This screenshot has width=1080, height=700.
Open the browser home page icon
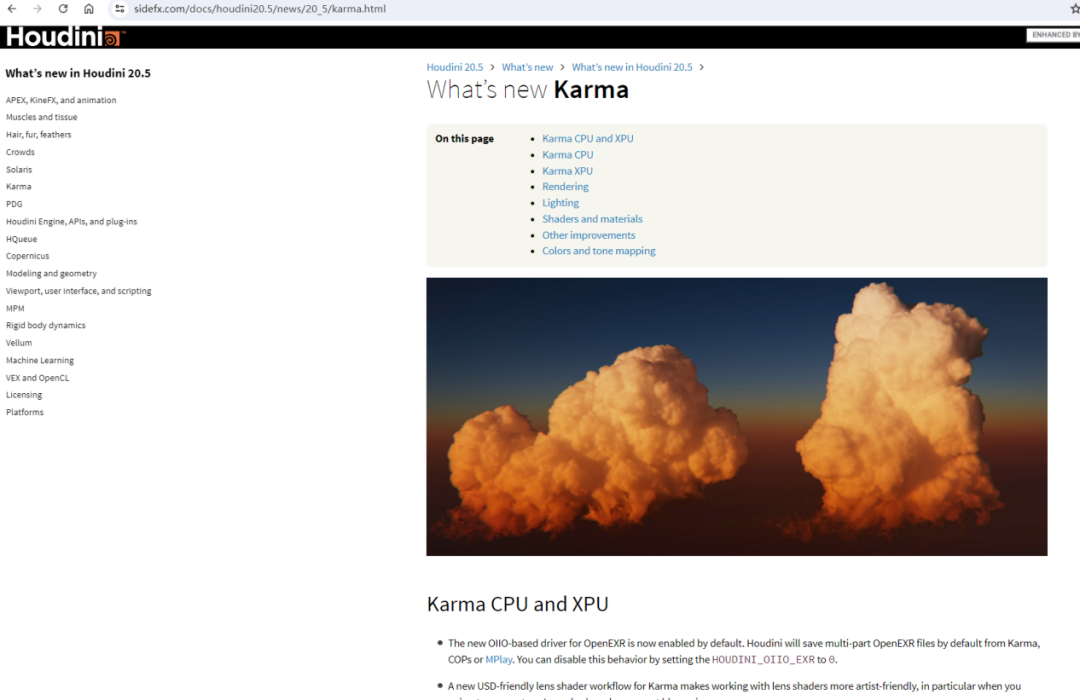(x=89, y=9)
